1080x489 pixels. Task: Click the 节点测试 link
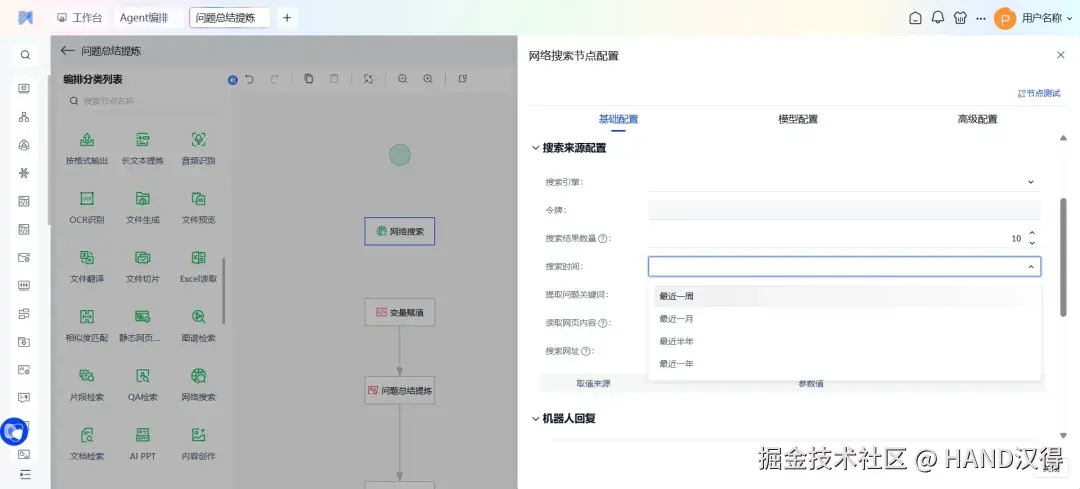click(x=1039, y=93)
